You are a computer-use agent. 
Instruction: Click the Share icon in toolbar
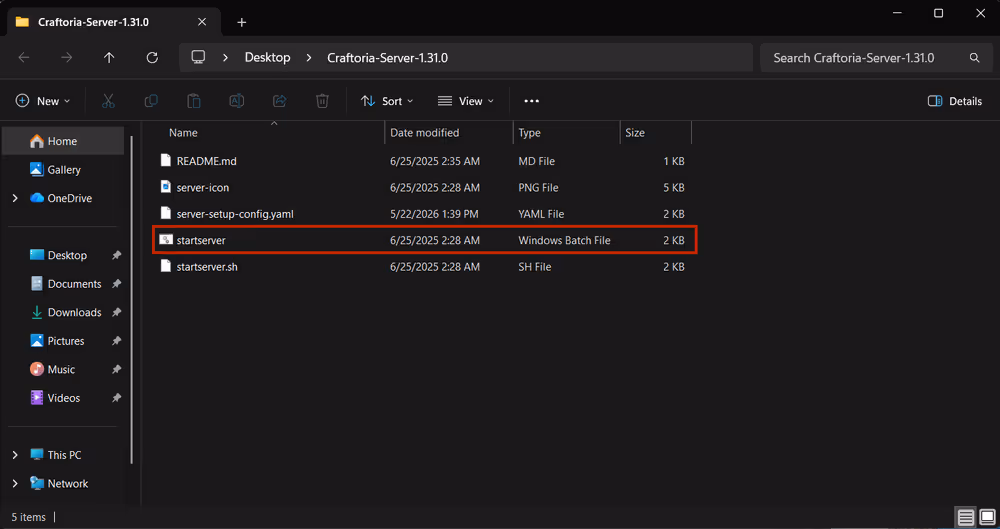(x=279, y=101)
